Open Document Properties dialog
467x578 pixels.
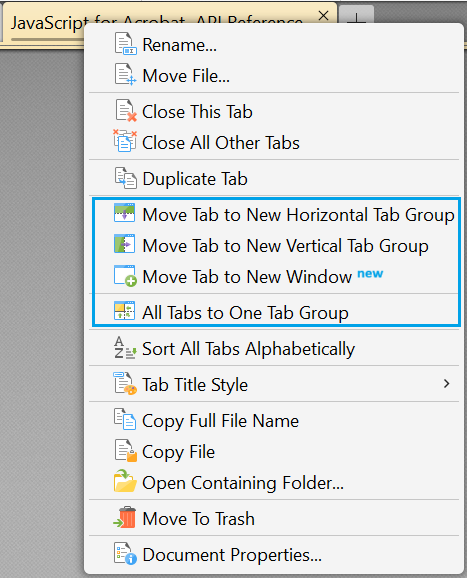(x=274, y=554)
